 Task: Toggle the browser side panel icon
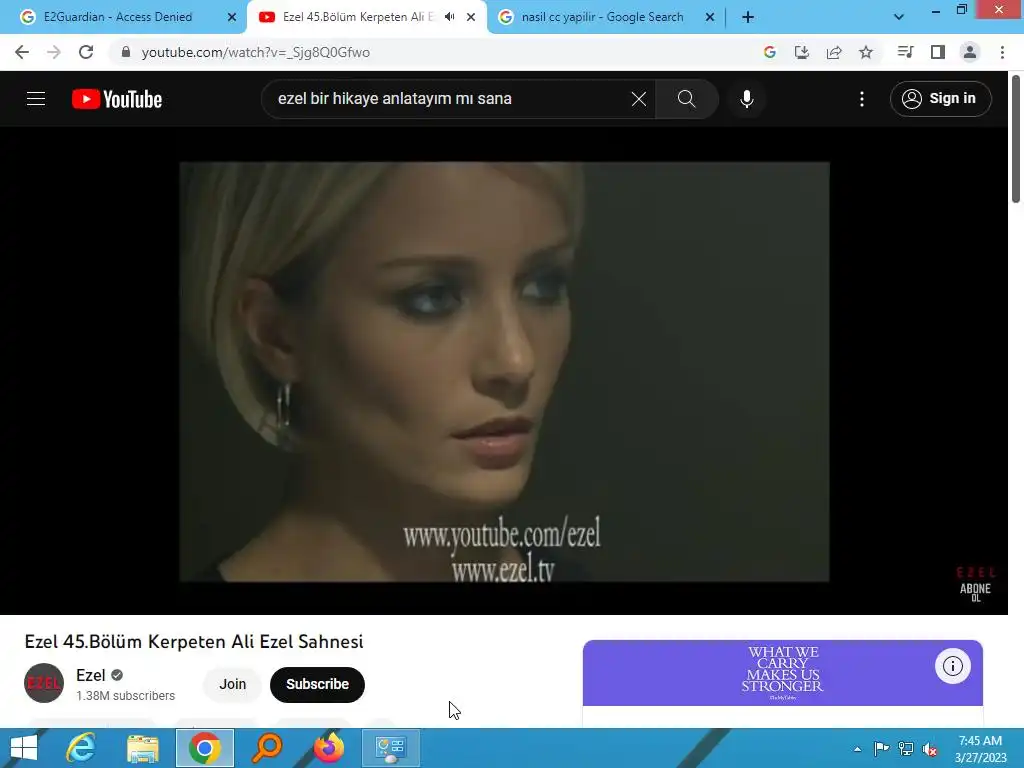tap(938, 52)
